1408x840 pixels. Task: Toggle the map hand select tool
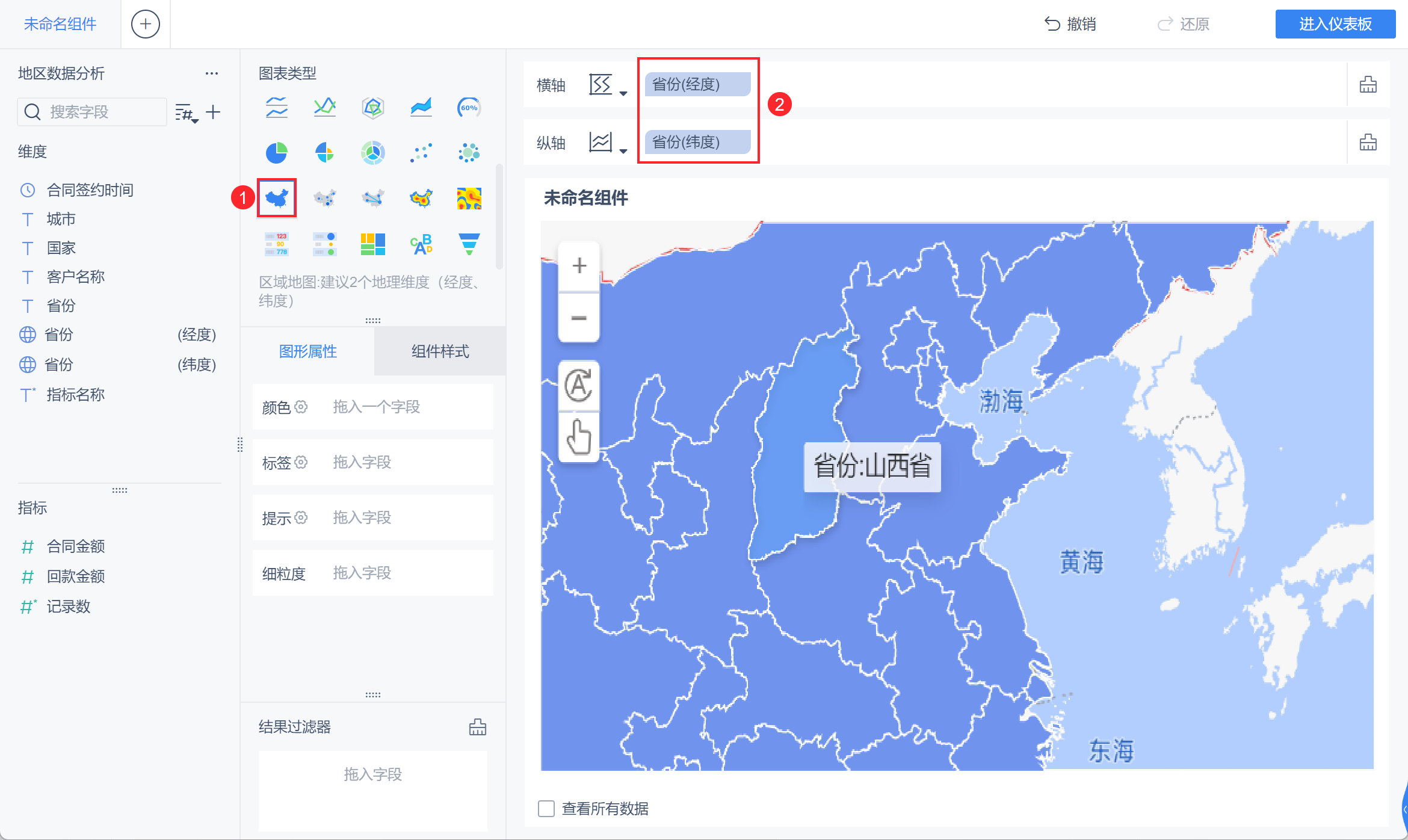tap(579, 437)
